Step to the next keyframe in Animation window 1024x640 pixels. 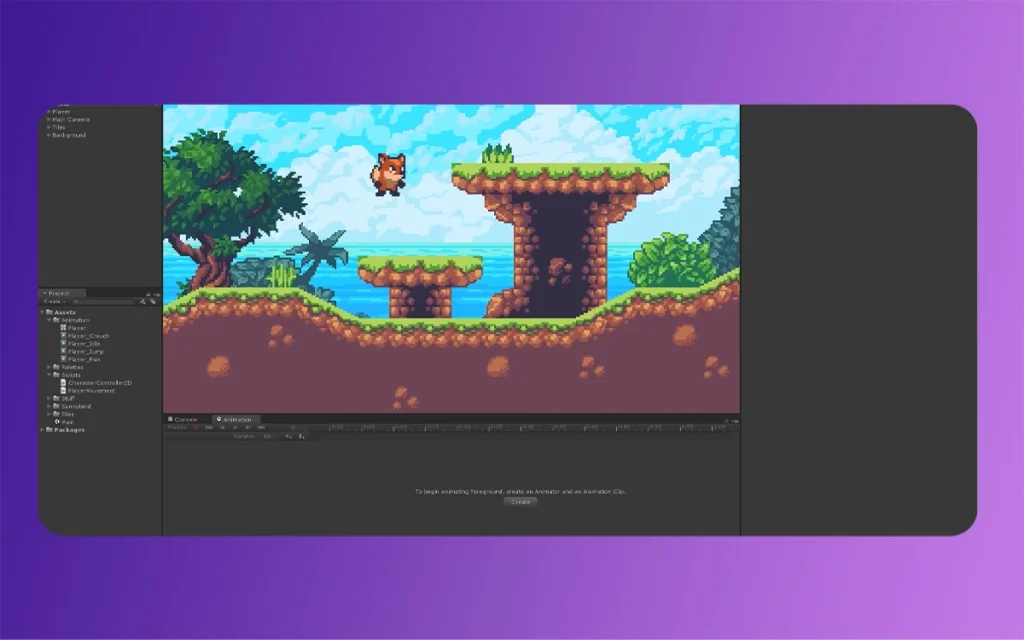click(247, 427)
